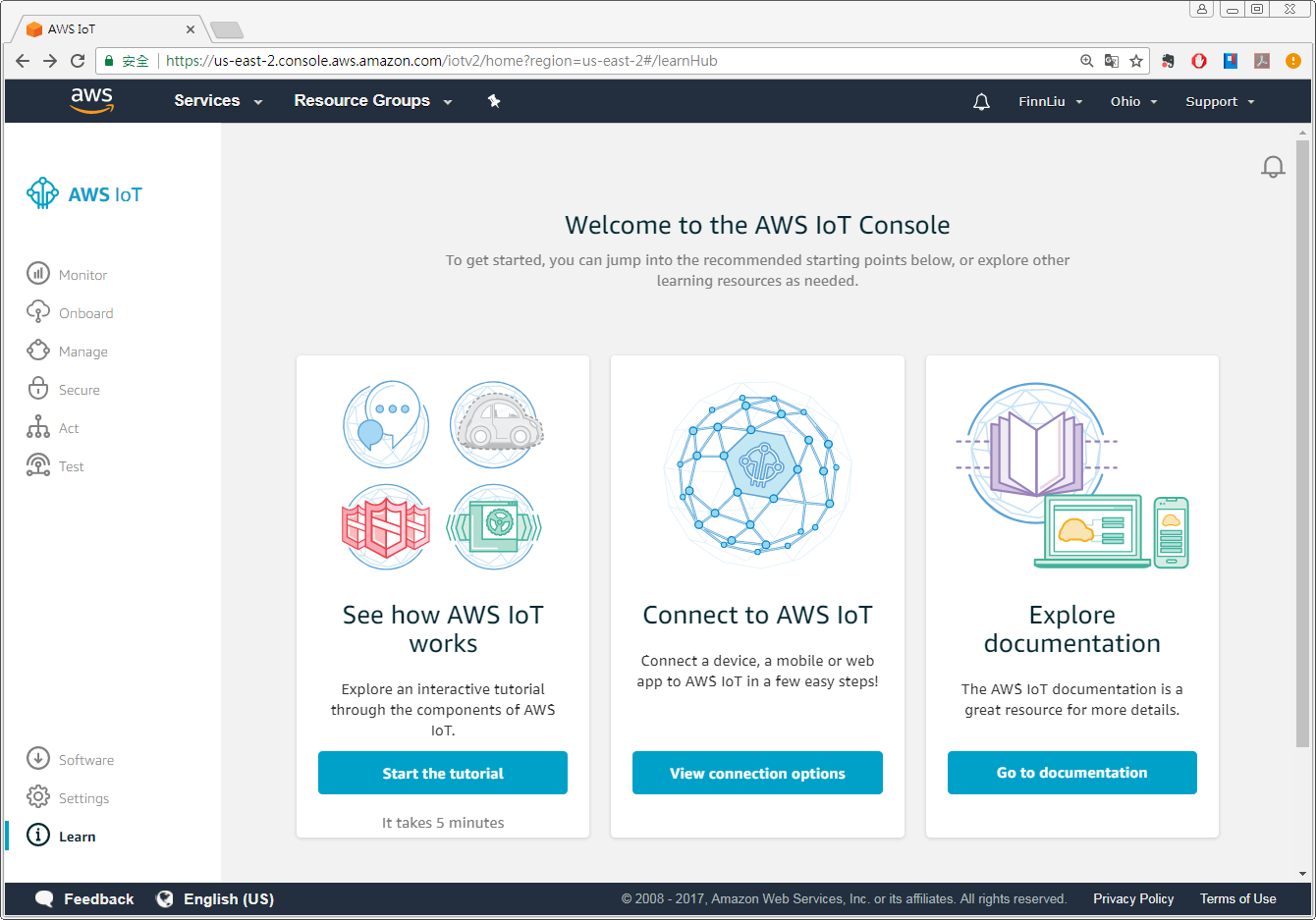Open the FinnLiu account dropdown
1316x920 pixels.
point(1051,101)
